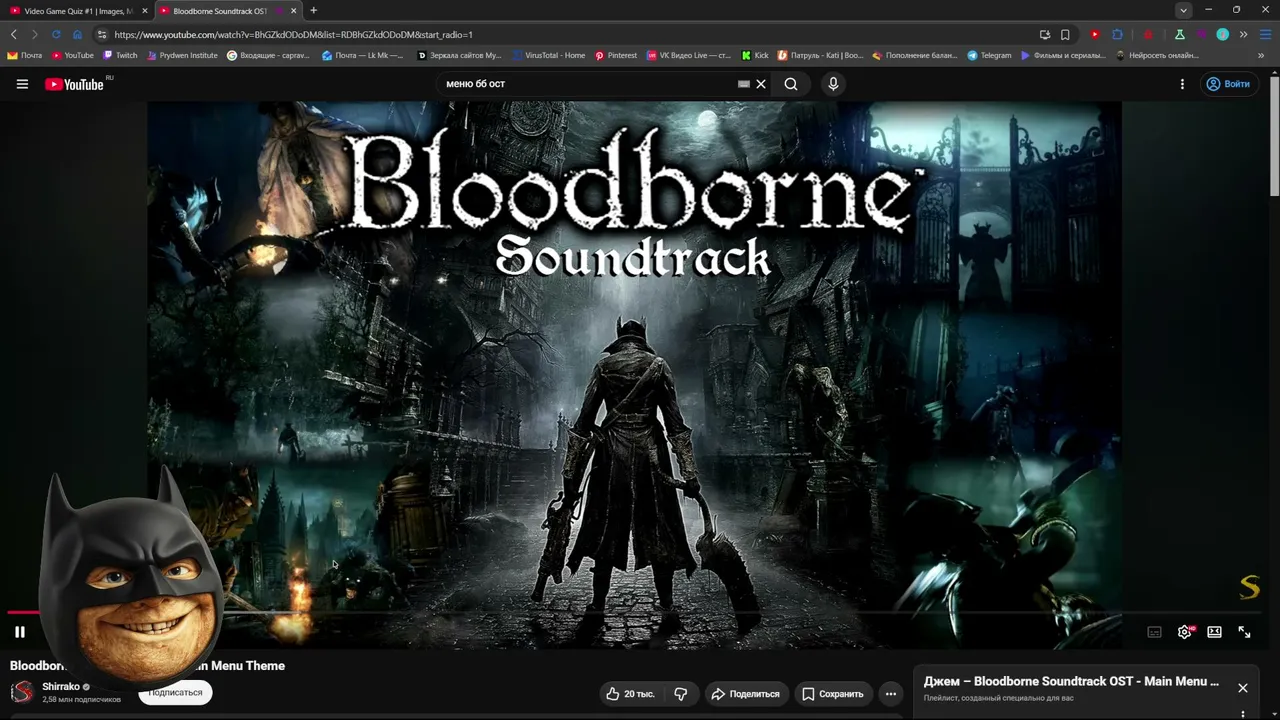
Task: Open VK Видео Live bookmark
Action: [x=689, y=56]
